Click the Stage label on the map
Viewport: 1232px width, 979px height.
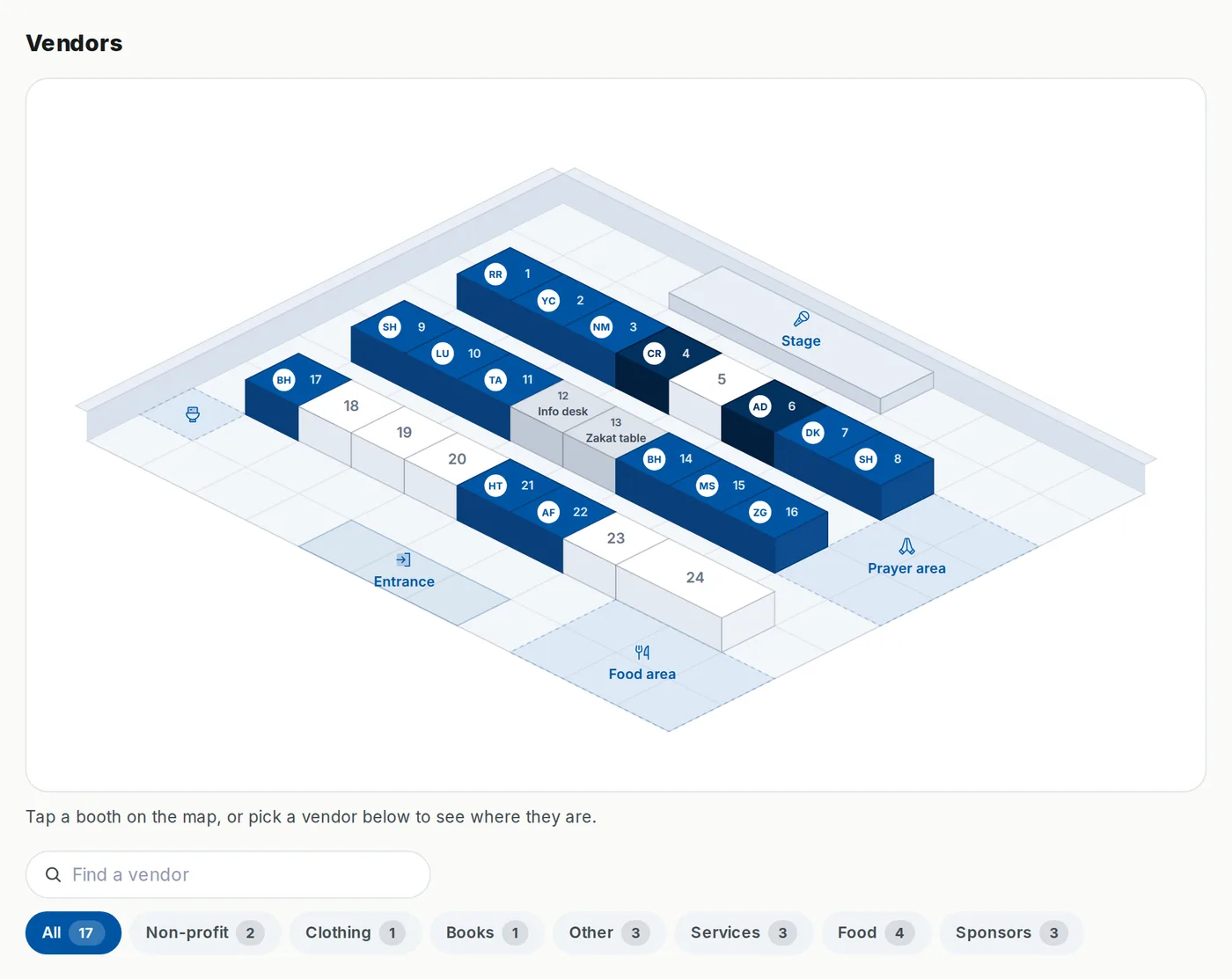pyautogui.click(x=801, y=341)
